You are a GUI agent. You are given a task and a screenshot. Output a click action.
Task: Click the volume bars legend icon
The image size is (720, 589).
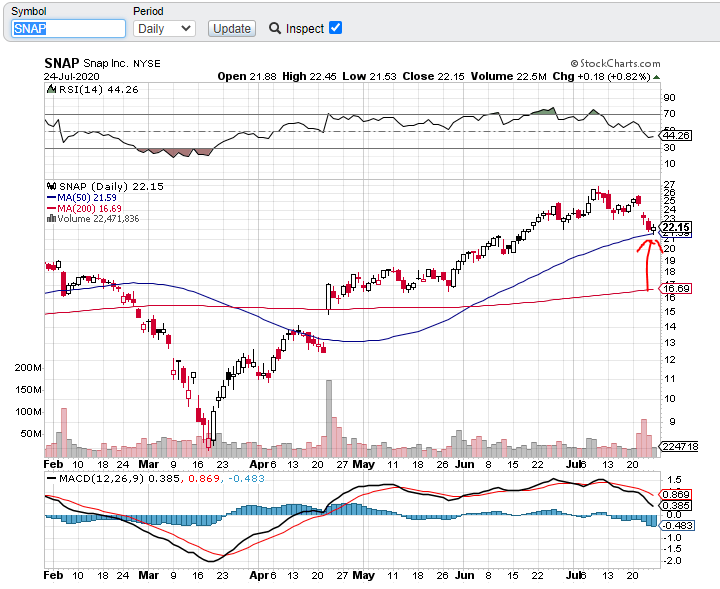[x=51, y=219]
